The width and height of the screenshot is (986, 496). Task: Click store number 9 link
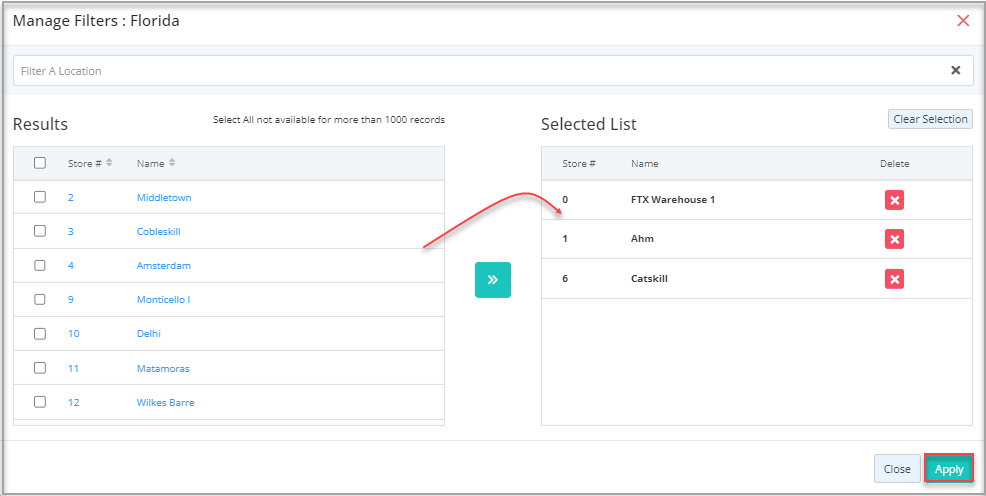pyautogui.click(x=71, y=300)
